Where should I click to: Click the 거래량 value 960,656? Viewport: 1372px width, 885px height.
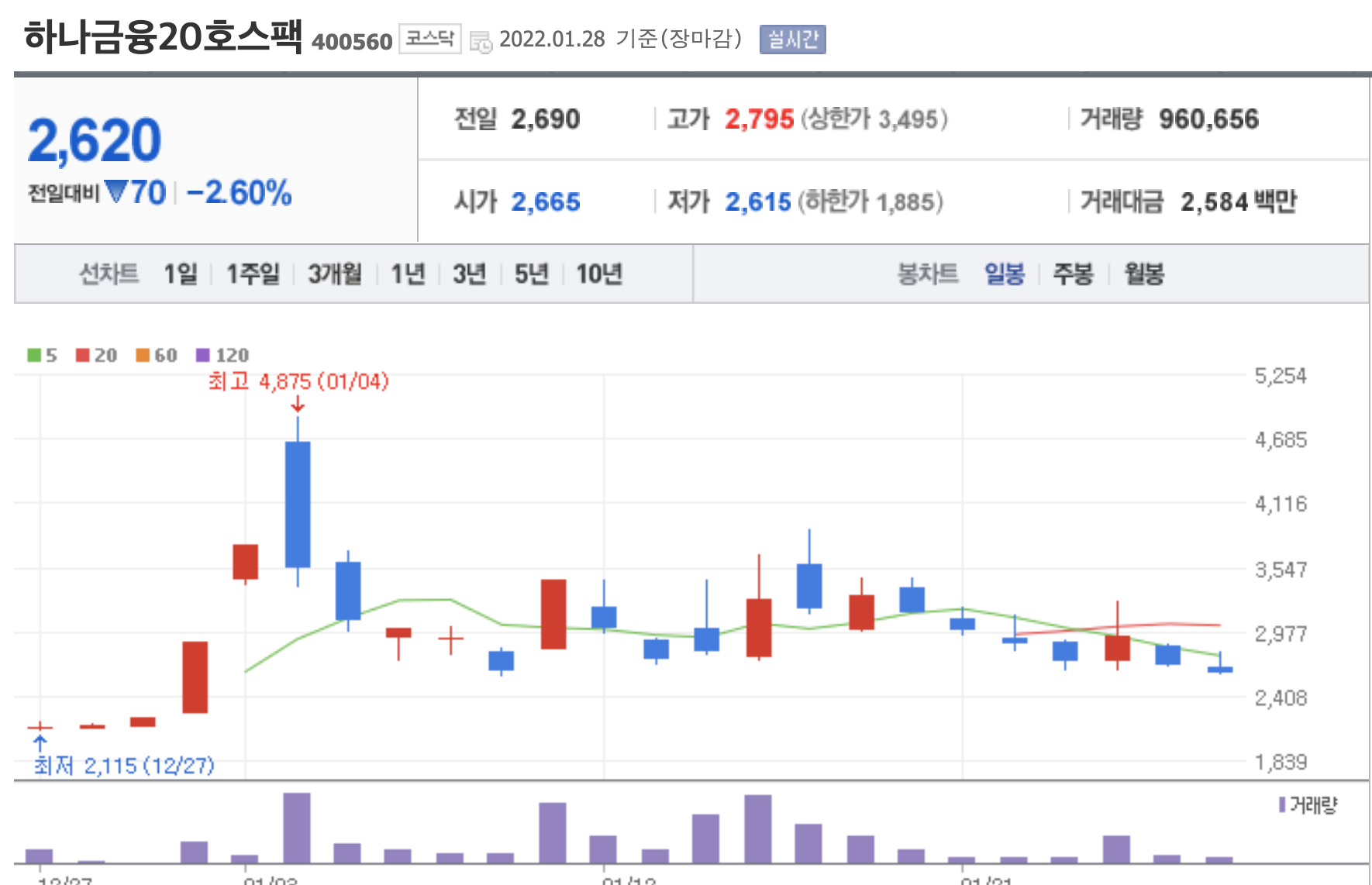[x=1208, y=119]
